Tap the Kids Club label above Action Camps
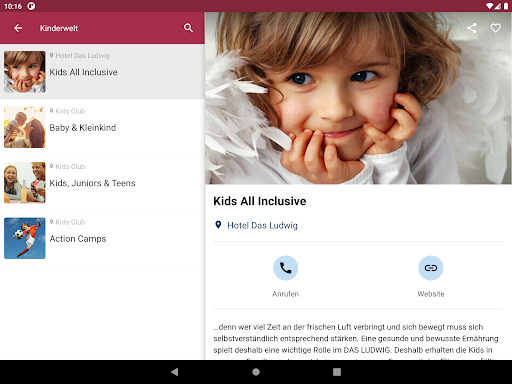 (x=70, y=222)
